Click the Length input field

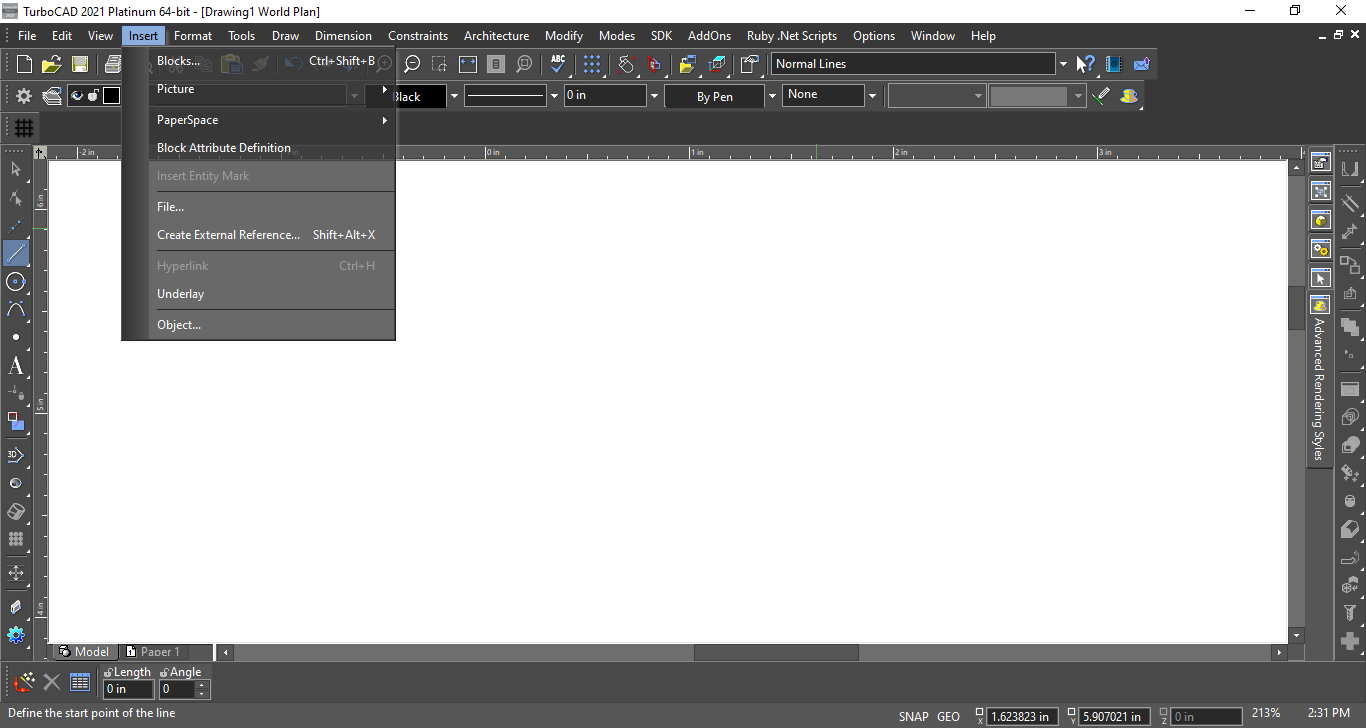(129, 689)
